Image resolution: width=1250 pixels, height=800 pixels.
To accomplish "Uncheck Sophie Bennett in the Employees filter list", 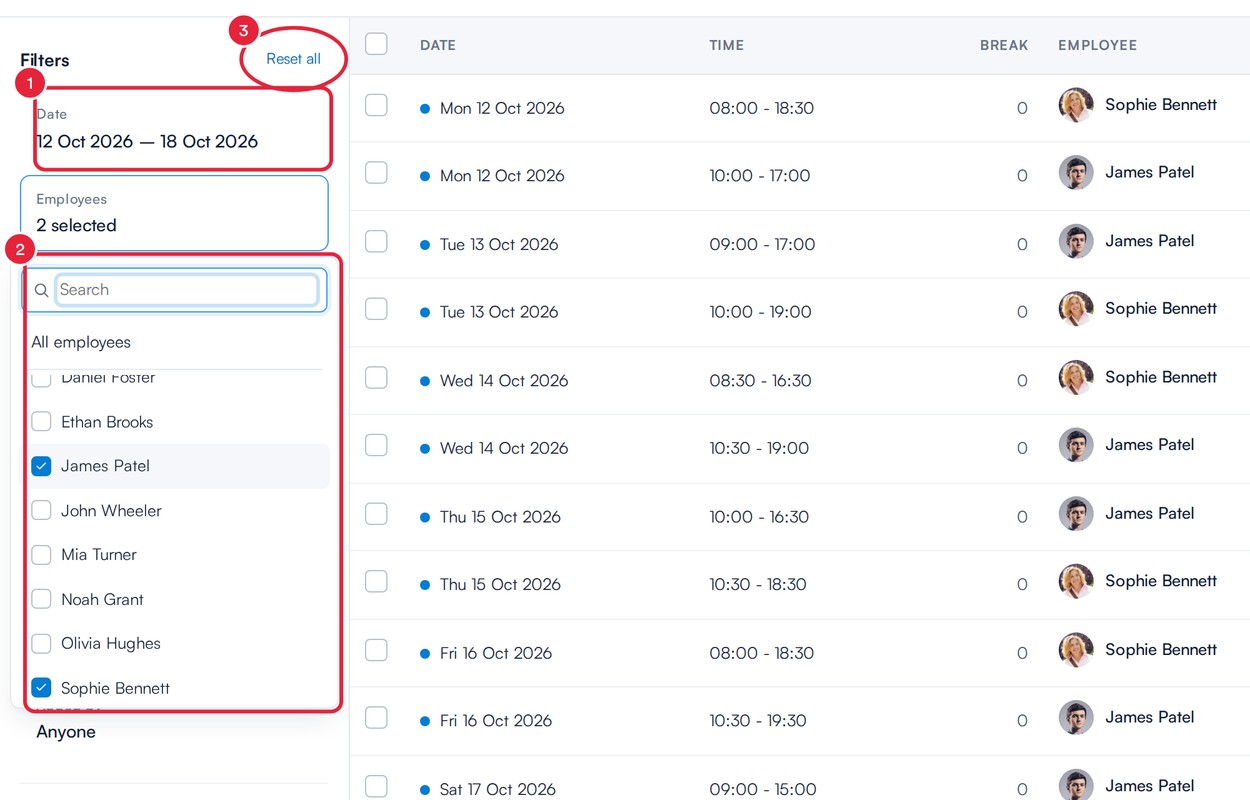I will pyautogui.click(x=41, y=688).
